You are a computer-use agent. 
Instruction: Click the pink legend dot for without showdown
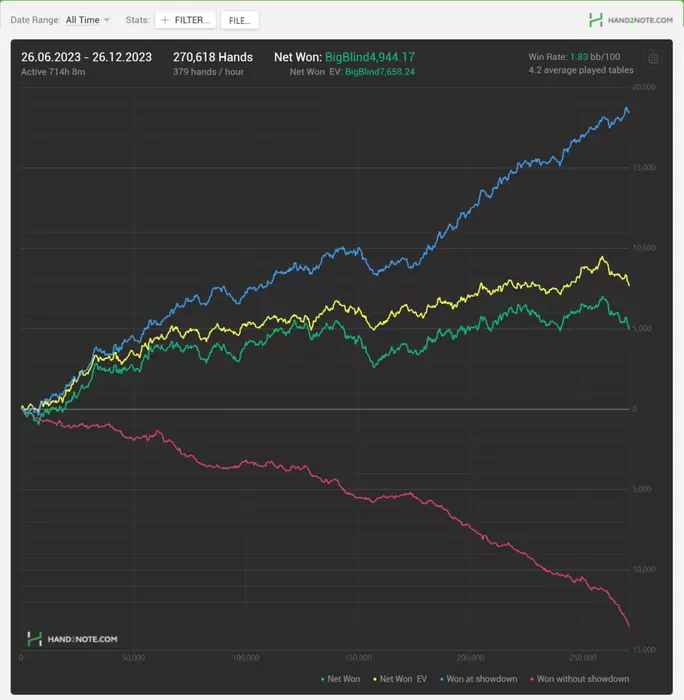[x=532, y=679]
